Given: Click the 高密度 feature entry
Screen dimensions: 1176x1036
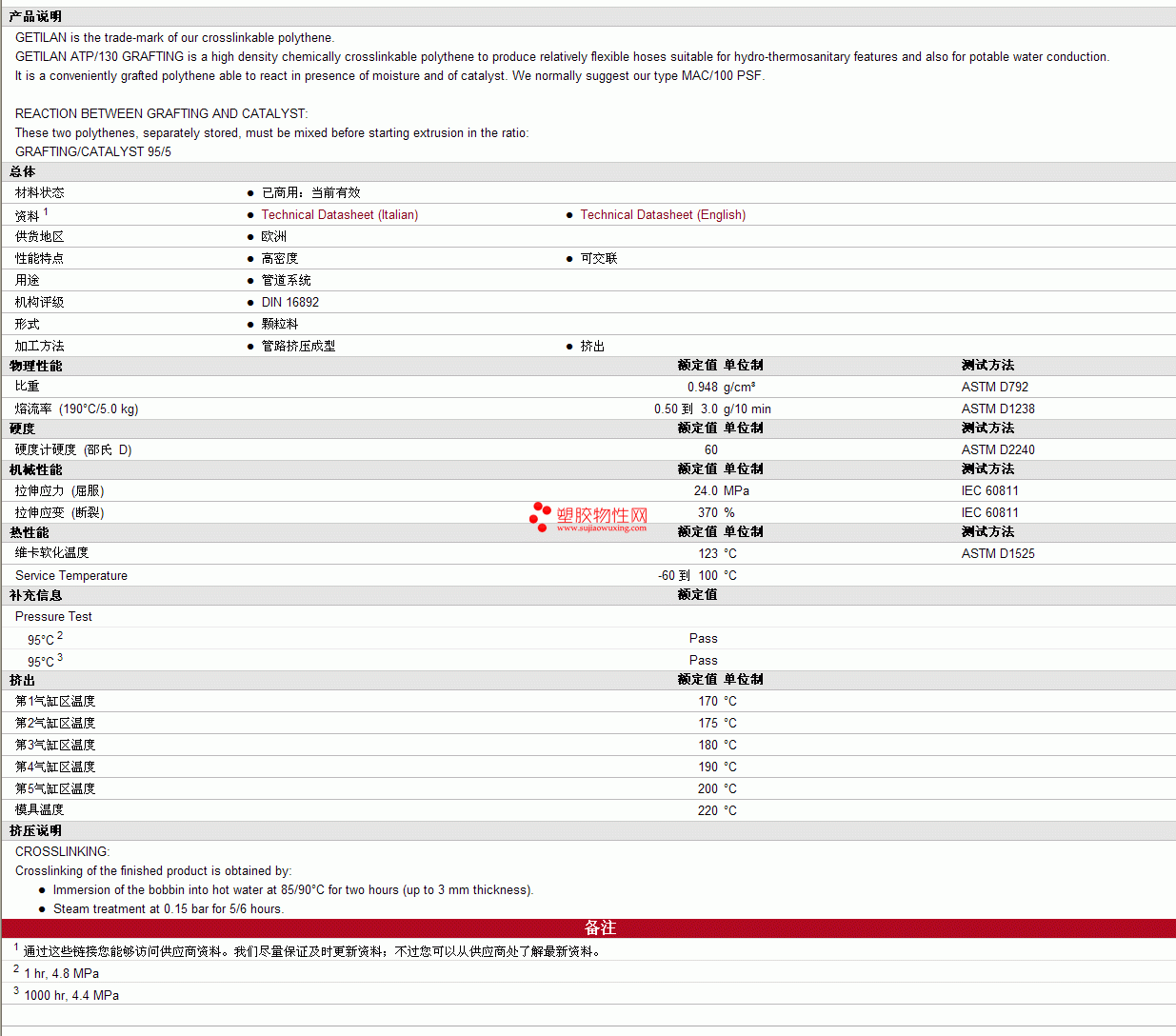Looking at the screenshot, I should (280, 258).
